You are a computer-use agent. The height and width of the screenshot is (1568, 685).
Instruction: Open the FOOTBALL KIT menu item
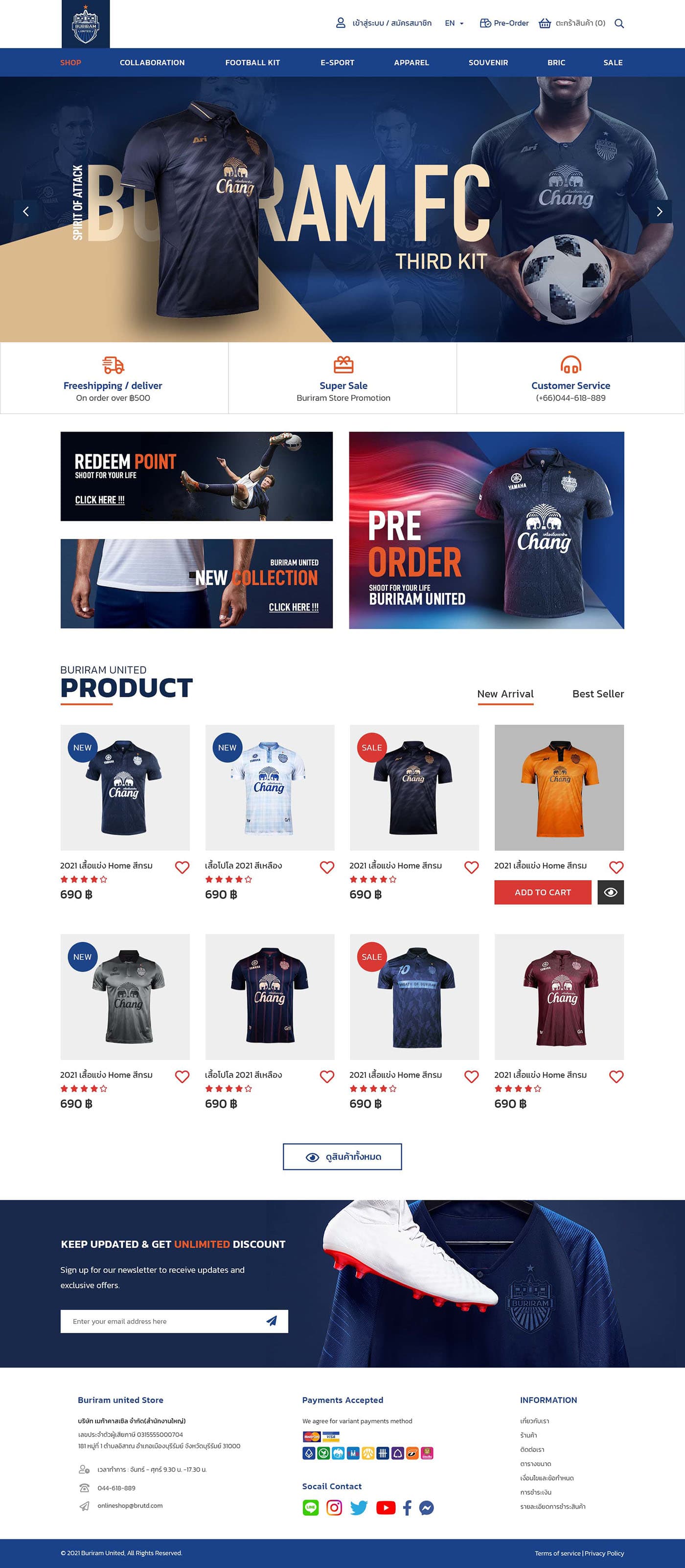tap(252, 63)
